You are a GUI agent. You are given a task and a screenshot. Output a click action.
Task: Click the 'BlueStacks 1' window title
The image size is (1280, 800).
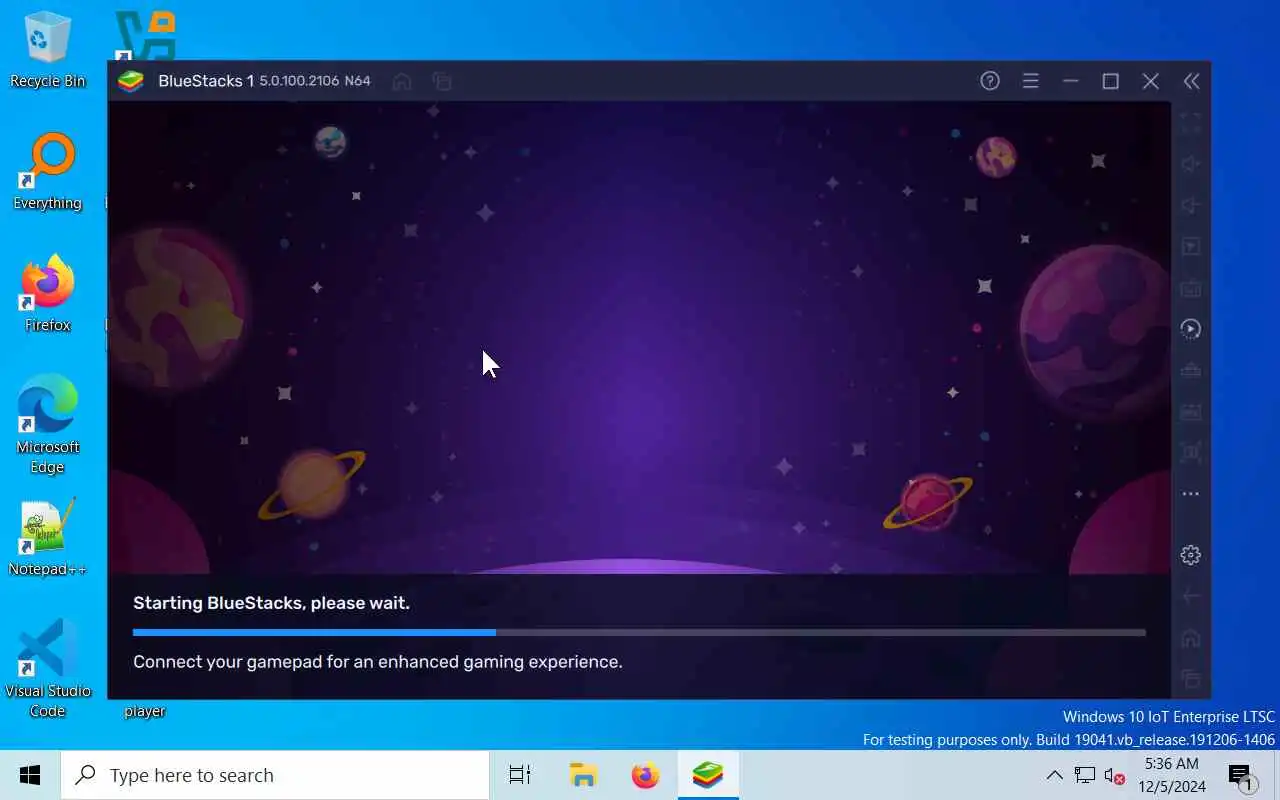click(x=206, y=81)
